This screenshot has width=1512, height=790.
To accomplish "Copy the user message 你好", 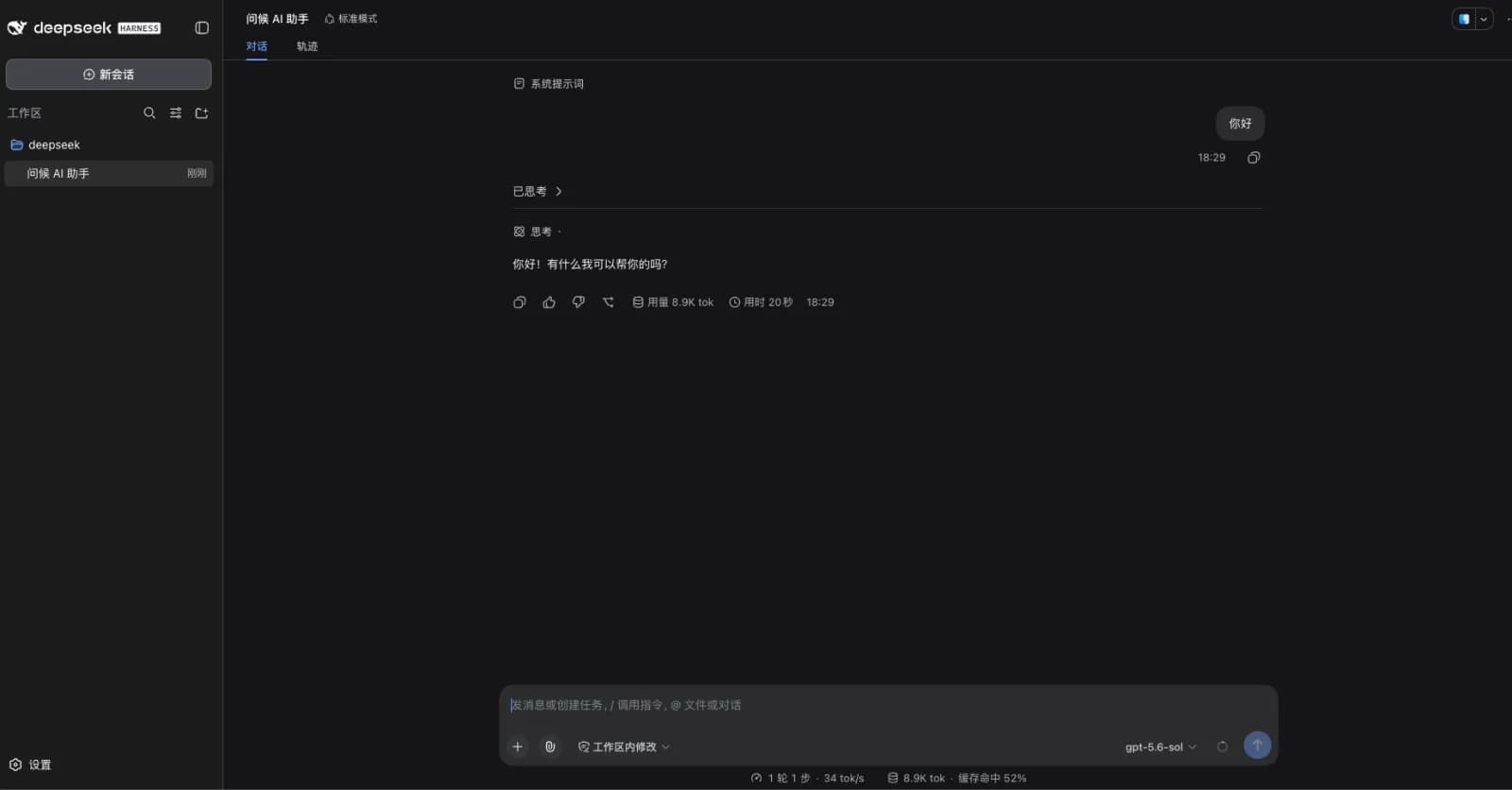I will pos(1254,158).
